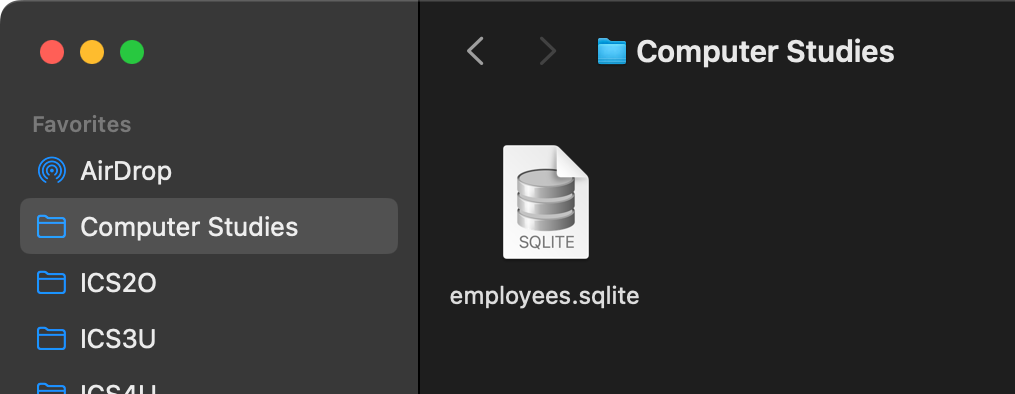Viewport: 1015px width, 394px height.
Task: Minimize the window using the yellow button
Action: click(92, 52)
